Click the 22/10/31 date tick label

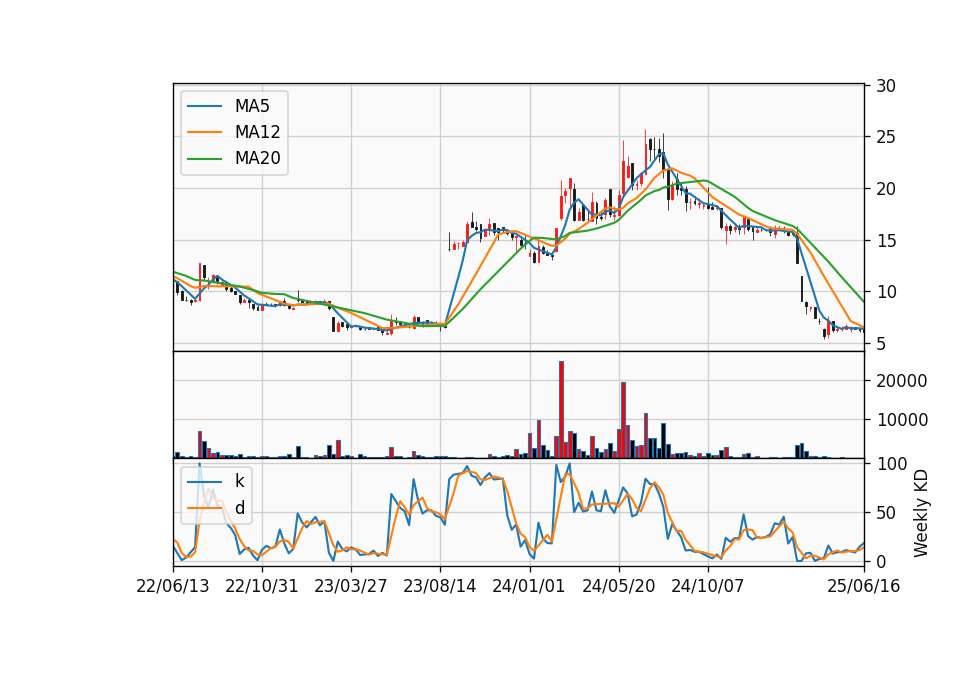point(261,586)
